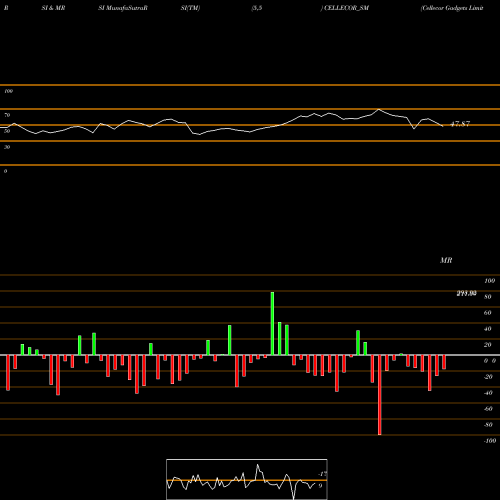Select the CELLECOR_SM ticker text
The image size is (500, 500).
coord(347,8)
